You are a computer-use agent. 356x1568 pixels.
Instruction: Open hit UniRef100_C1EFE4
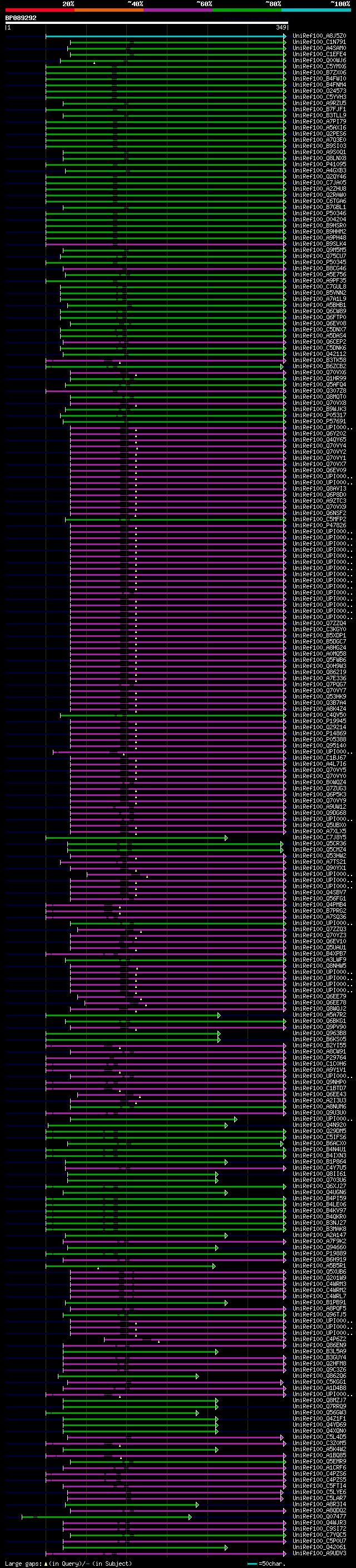click(319, 54)
